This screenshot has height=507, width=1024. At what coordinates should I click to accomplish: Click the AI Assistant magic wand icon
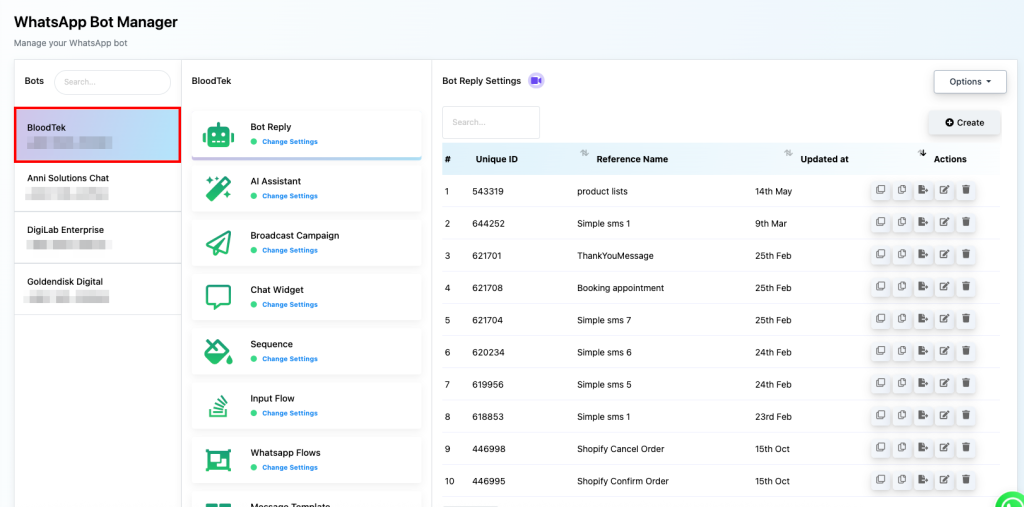[x=218, y=188]
